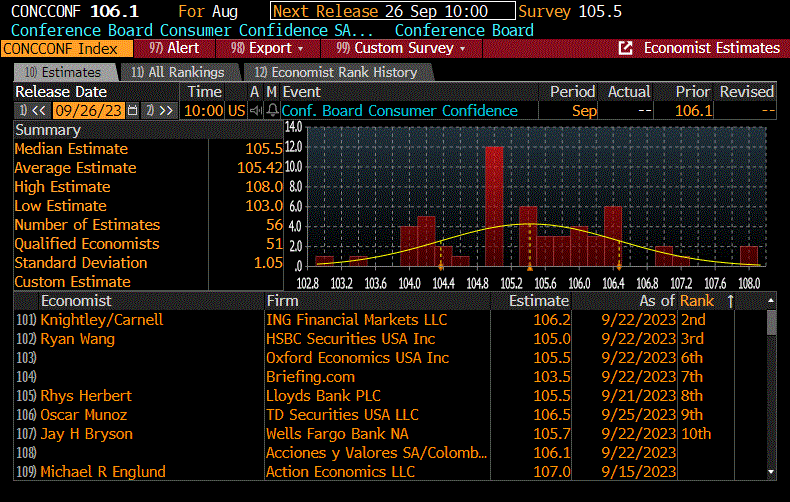Open the Alert button
The image size is (790, 502).
tap(174, 48)
